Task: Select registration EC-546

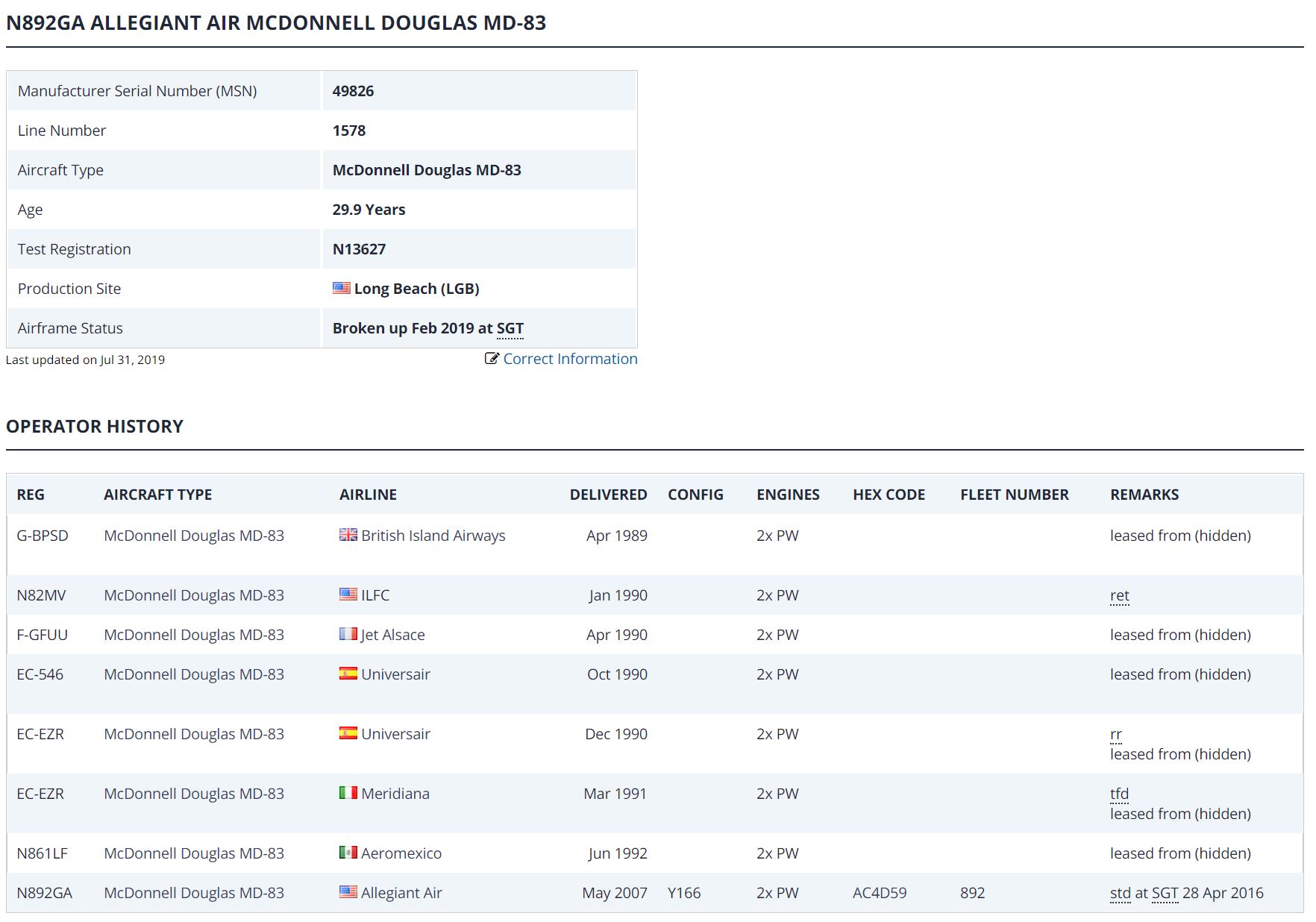Action: click(x=40, y=674)
